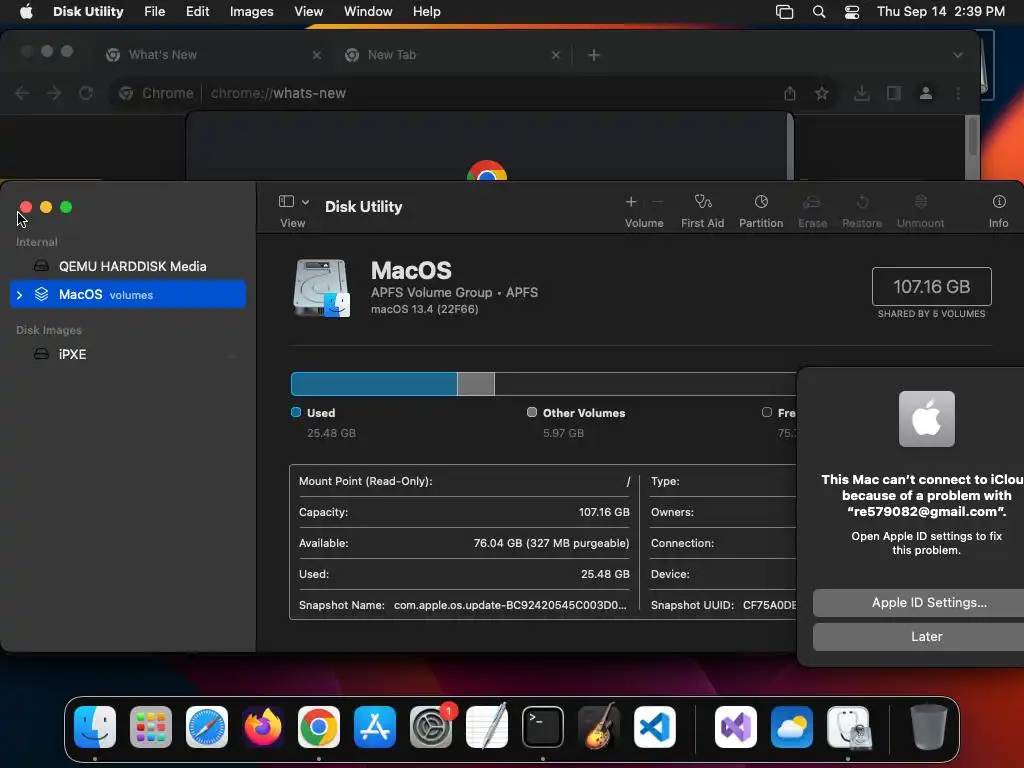Screen dimensions: 1024x768
Task: Click the Stage Manager windows icon in menu bar
Action: (x=784, y=12)
